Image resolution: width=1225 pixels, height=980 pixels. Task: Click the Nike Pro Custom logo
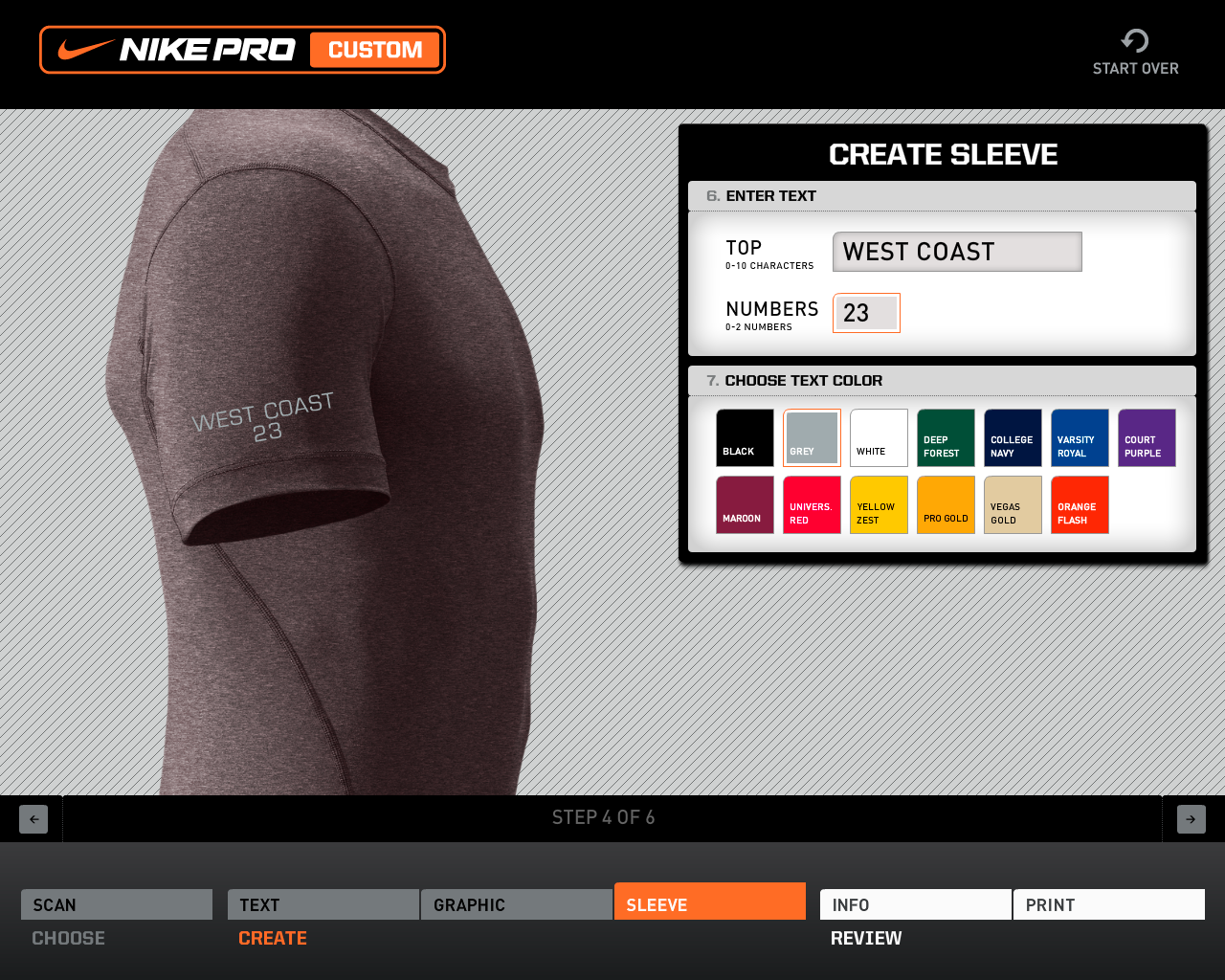(242, 48)
